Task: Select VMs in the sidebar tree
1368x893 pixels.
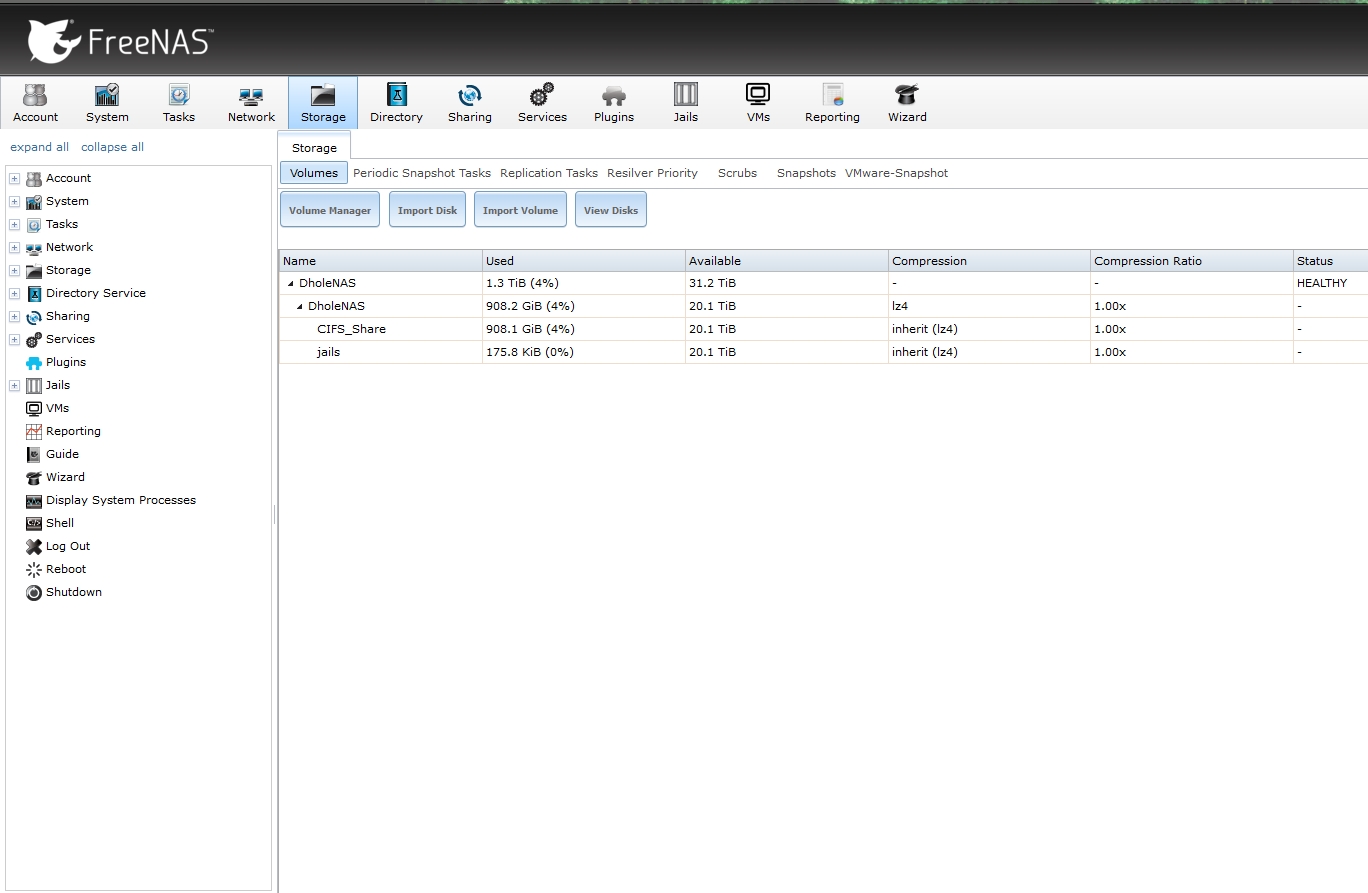Action: 57,408
